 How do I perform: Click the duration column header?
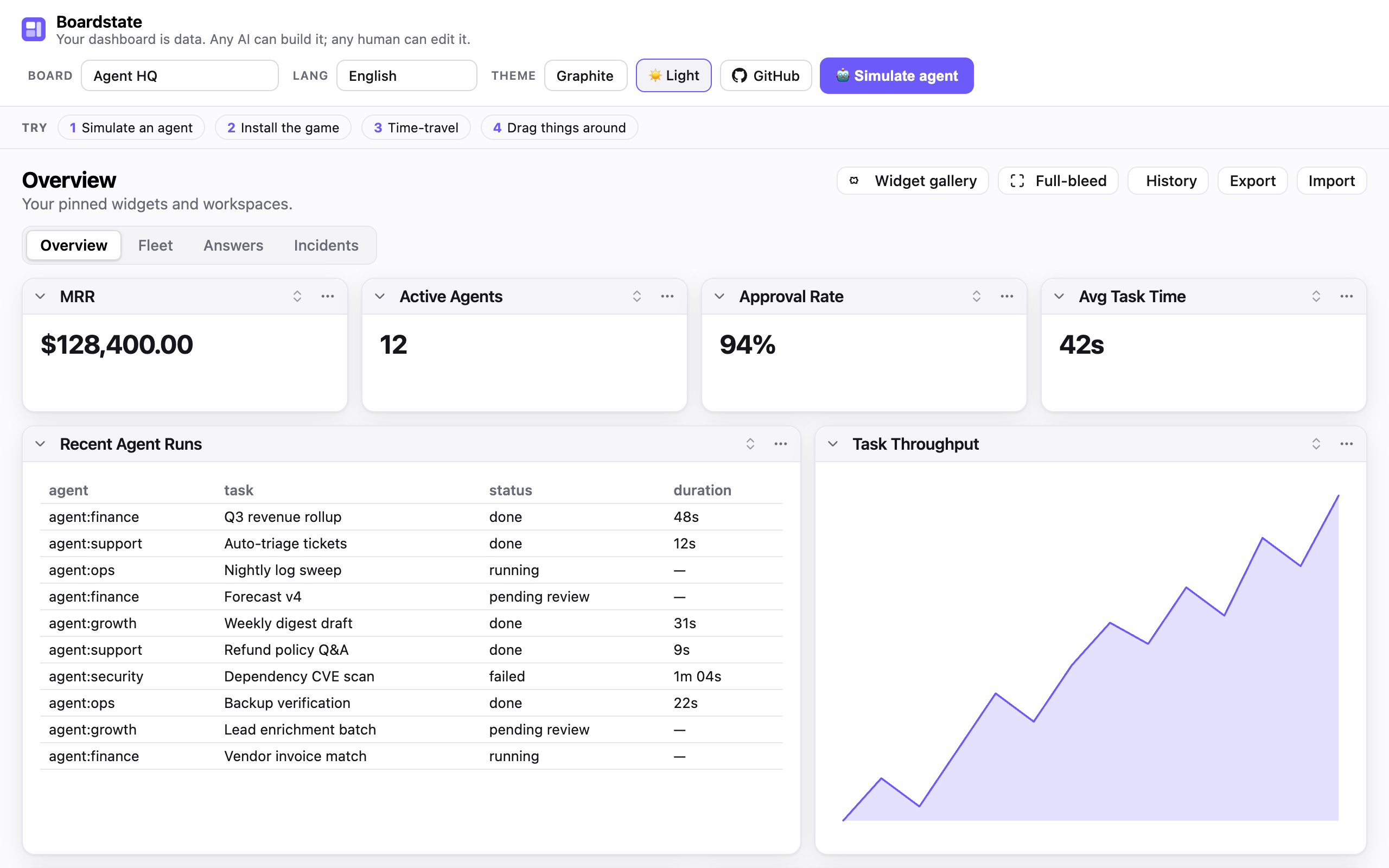click(x=703, y=490)
